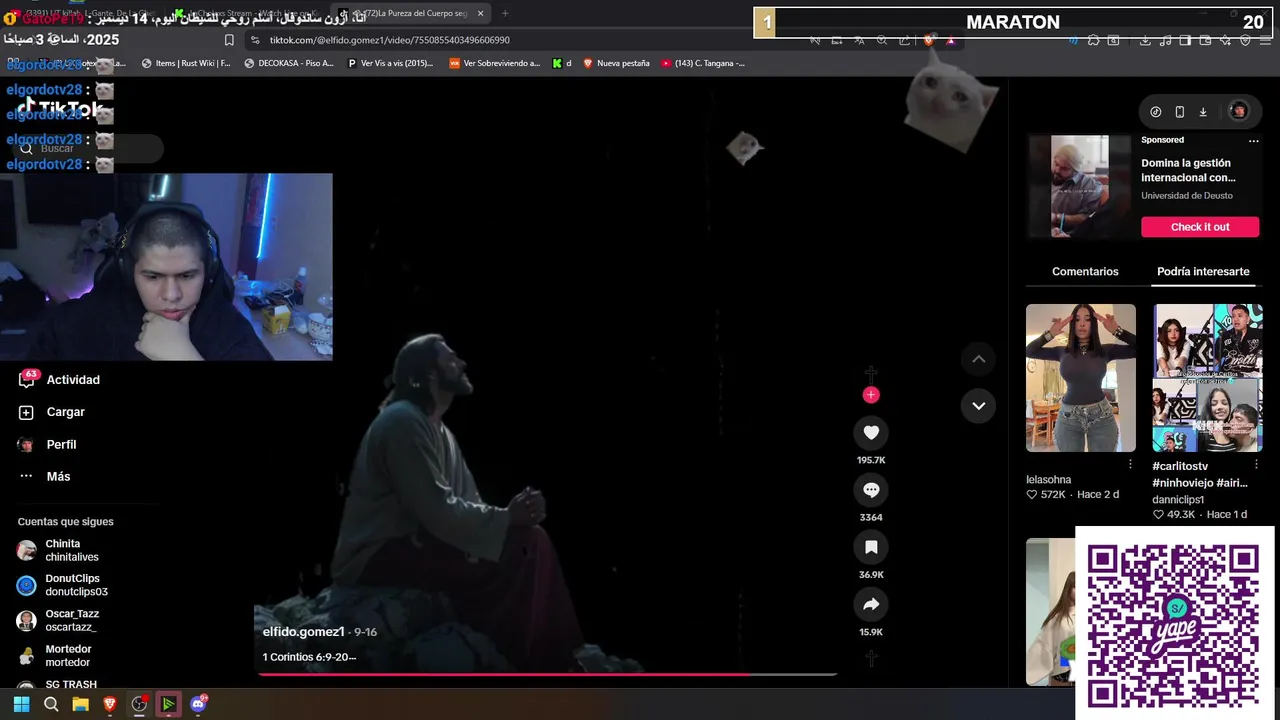Open DECOKASA - Piso A bookmark
Viewport: 1280px width, 720px height.
289,63
